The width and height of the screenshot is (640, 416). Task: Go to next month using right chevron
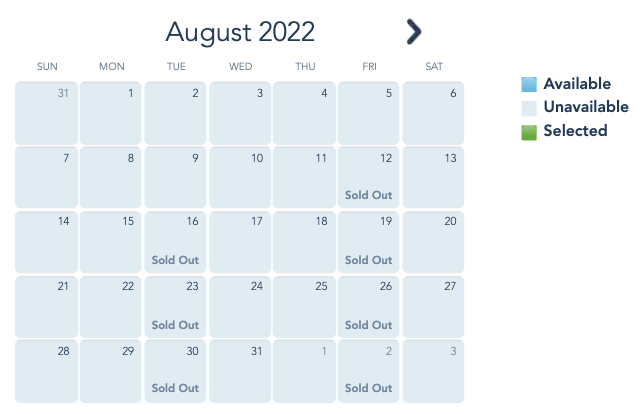point(413,32)
